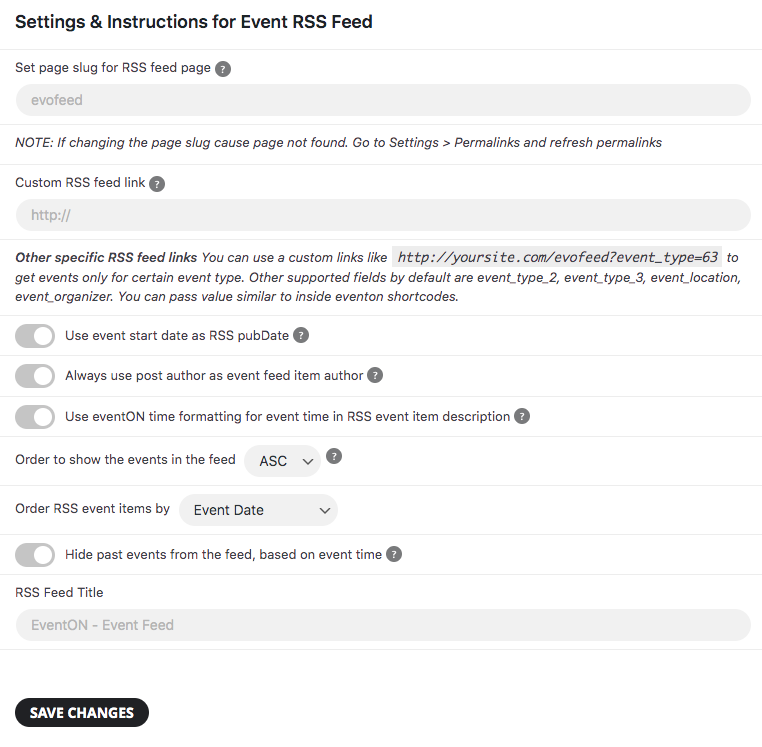Focus the Custom RSS feed link http:// field
762x747 pixels.
[x=382, y=215]
